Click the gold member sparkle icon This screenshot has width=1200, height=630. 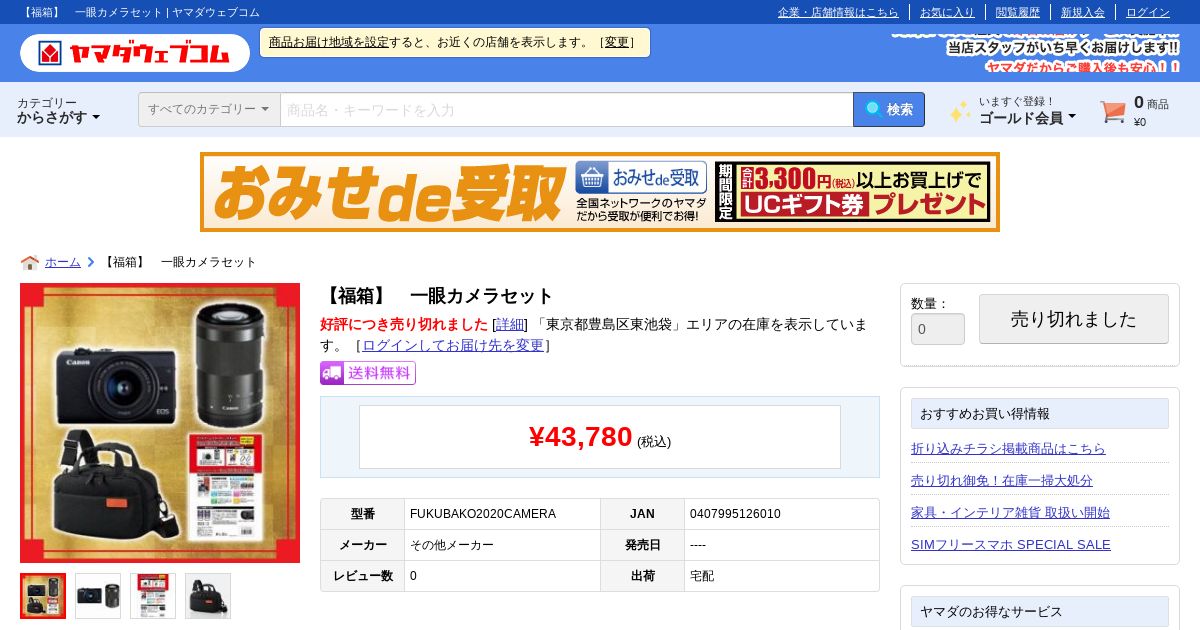[x=960, y=111]
